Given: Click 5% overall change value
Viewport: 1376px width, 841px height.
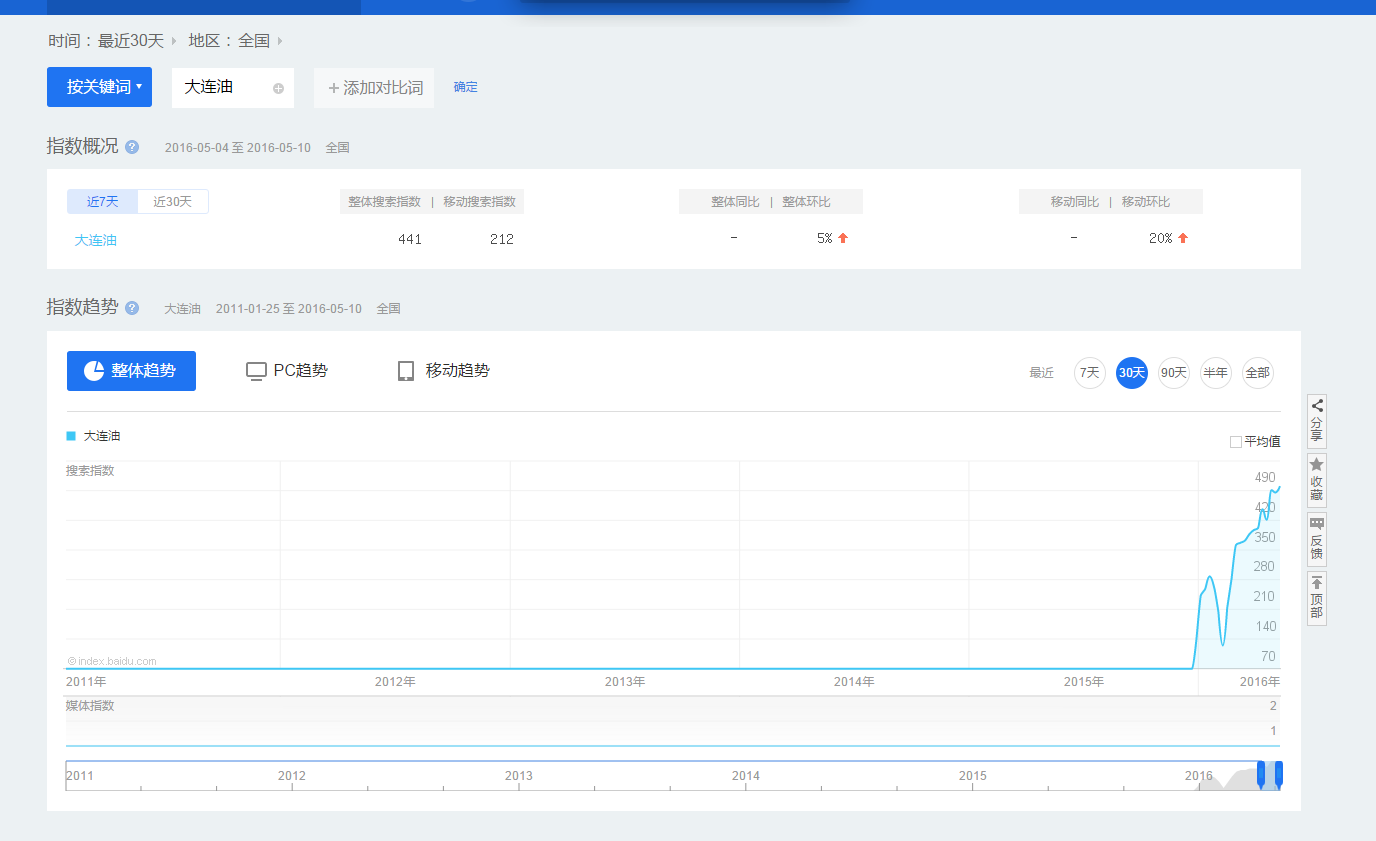Looking at the screenshot, I should click(x=825, y=239).
